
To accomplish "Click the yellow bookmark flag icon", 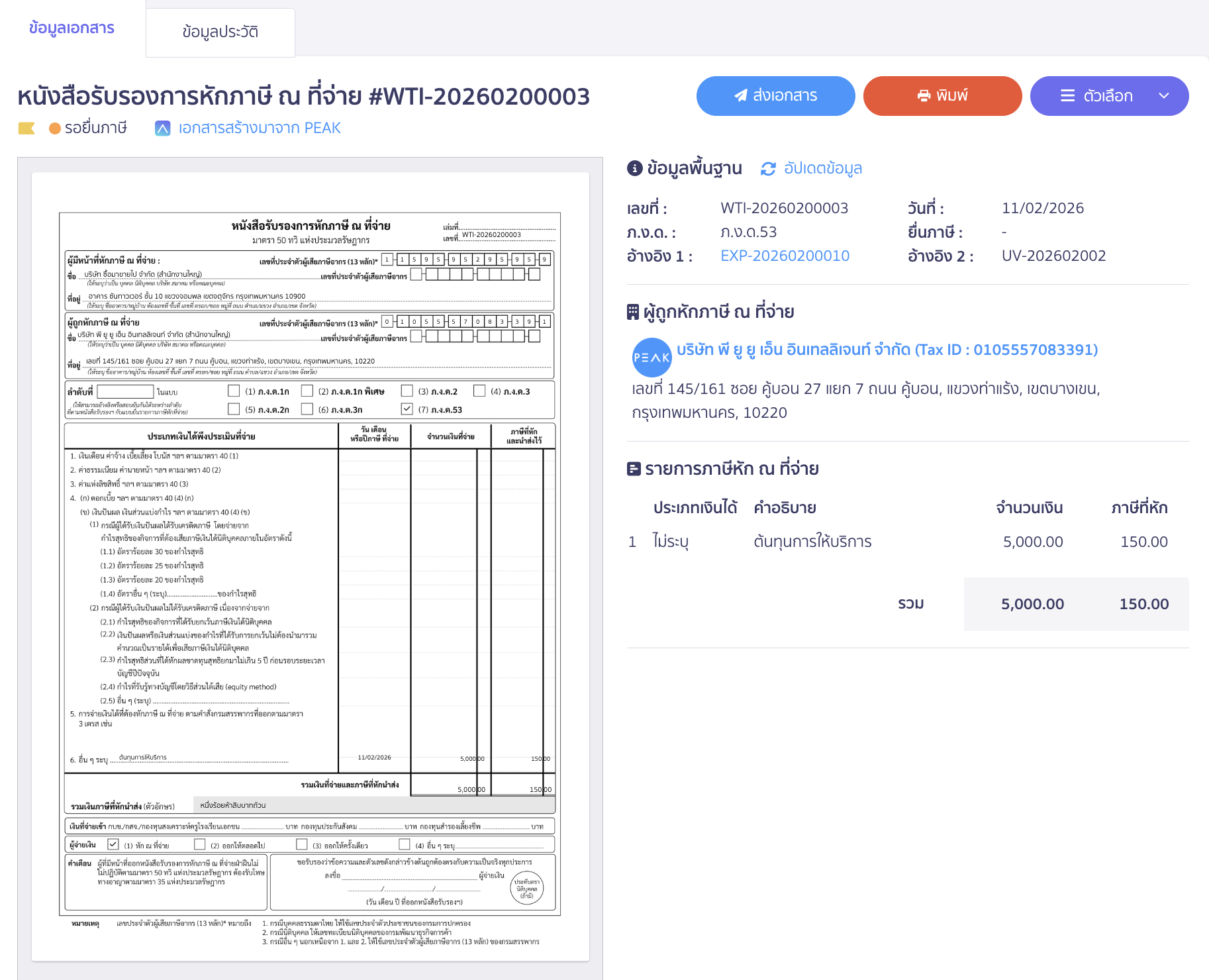I will [x=26, y=128].
